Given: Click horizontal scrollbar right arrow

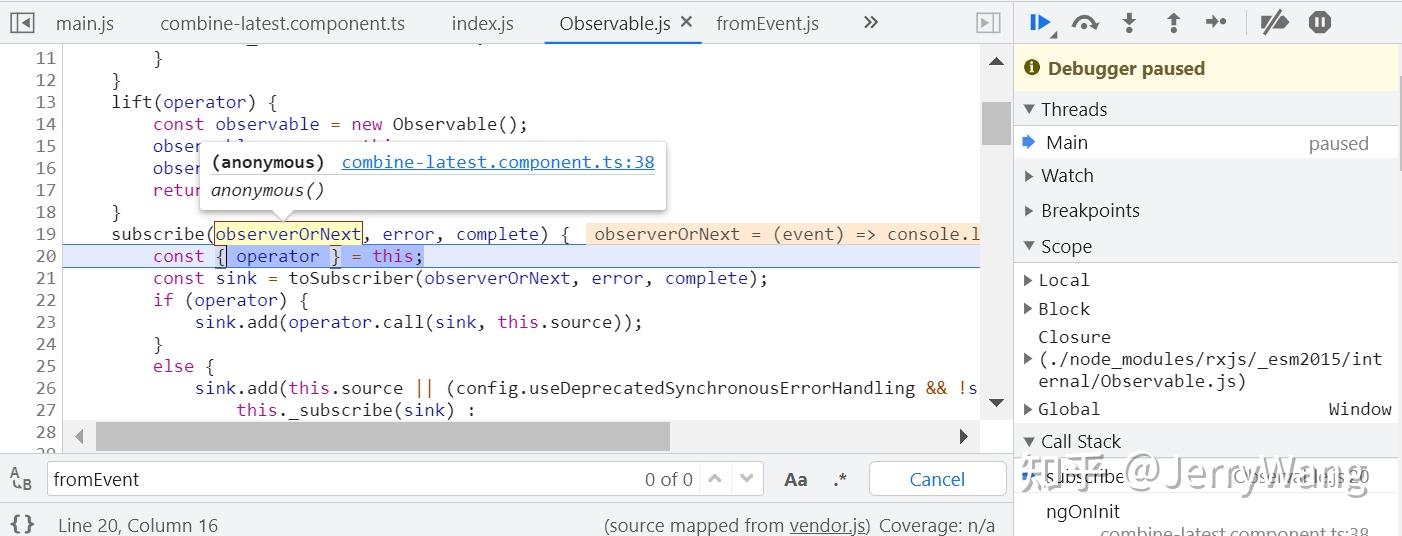Looking at the screenshot, I should tap(963, 436).
